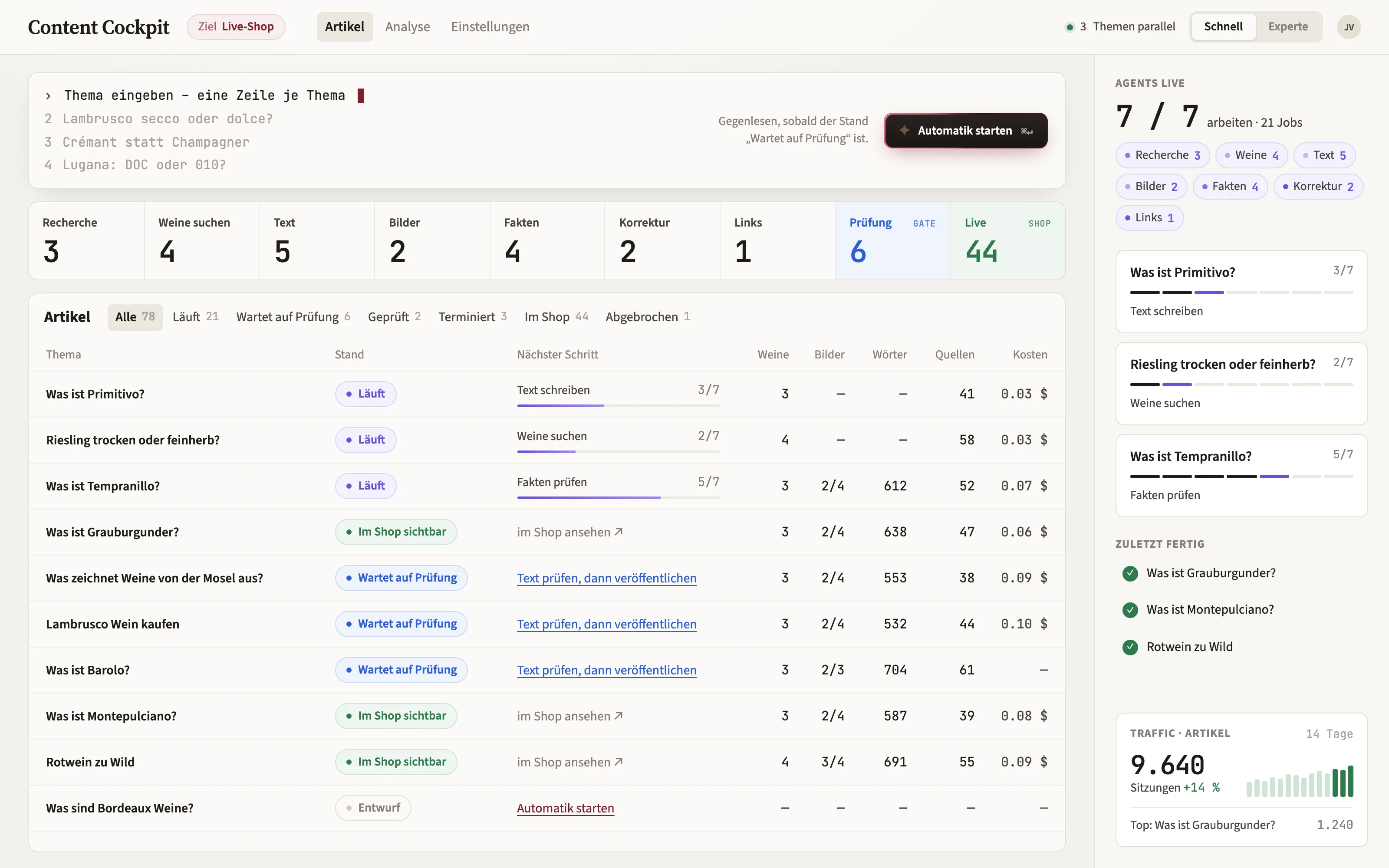The width and height of the screenshot is (1389, 868).
Task: Click progress bar of Riesling row
Action: point(618,452)
